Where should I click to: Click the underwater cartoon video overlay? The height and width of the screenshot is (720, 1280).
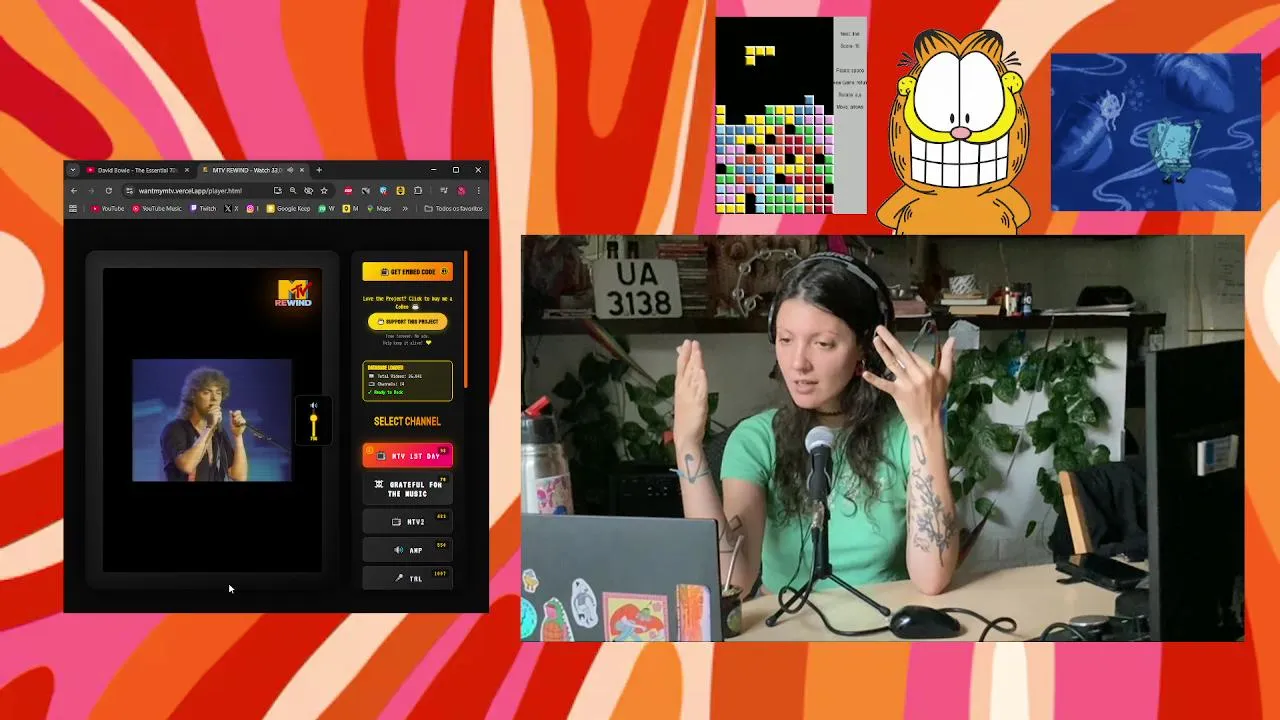coord(1155,131)
